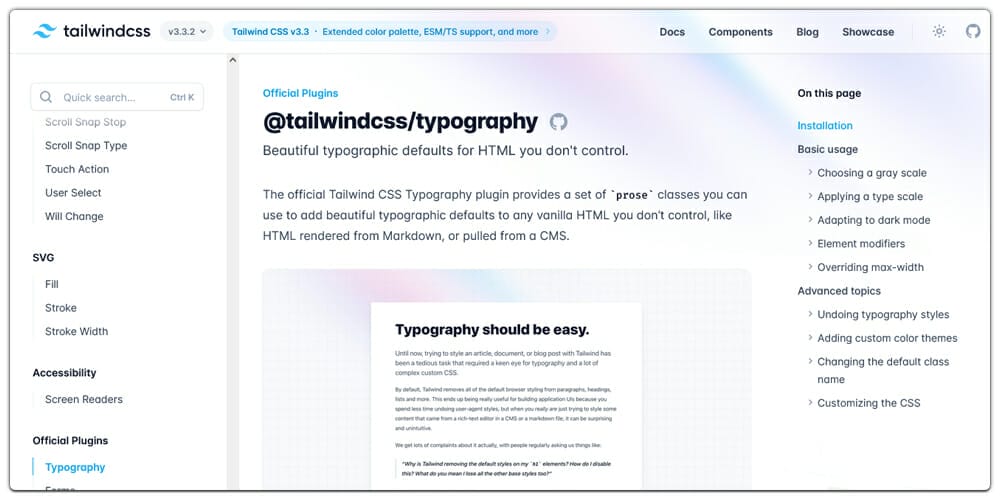Image resolution: width=1000 pixels, height=500 pixels.
Task: Click the chevron before Customizing the CSS
Action: tap(810, 402)
